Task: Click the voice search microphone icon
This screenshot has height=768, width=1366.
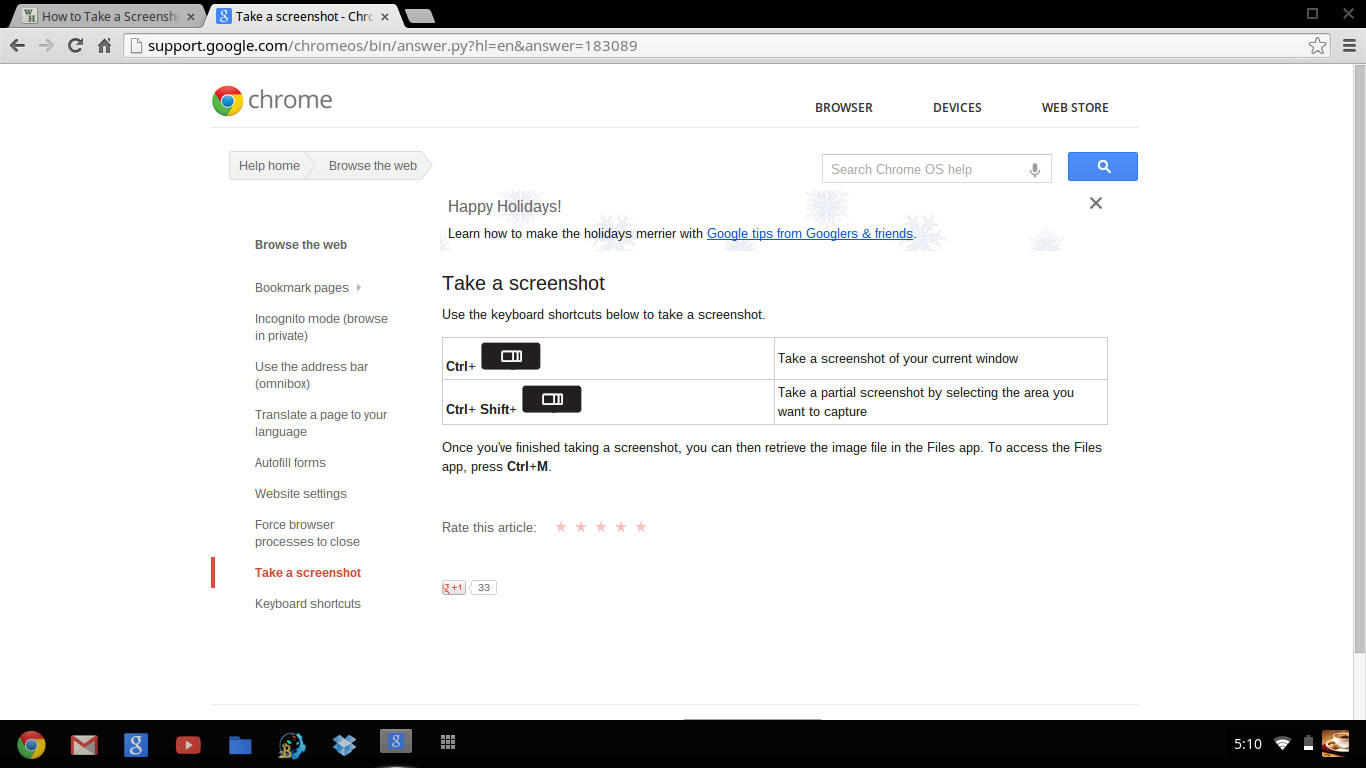Action: coord(1035,169)
